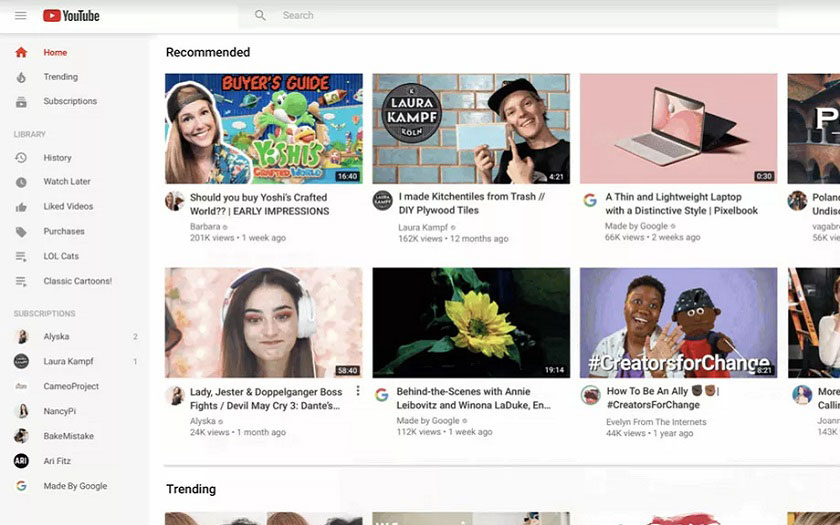Click the History clock-arrow icon
This screenshot has height=525, width=840.
(21, 158)
